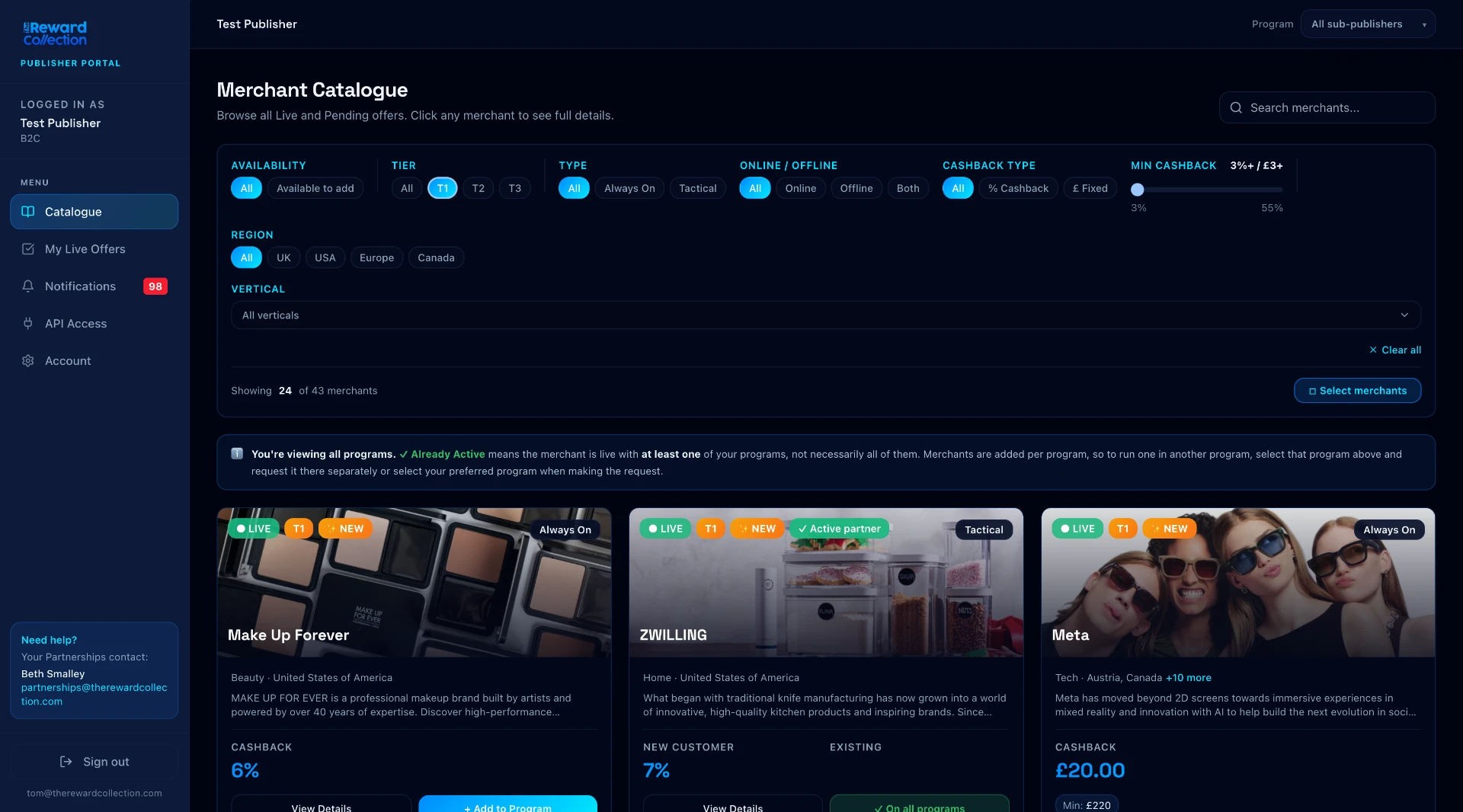
Task: Click the Notifications bell icon
Action: 28,286
